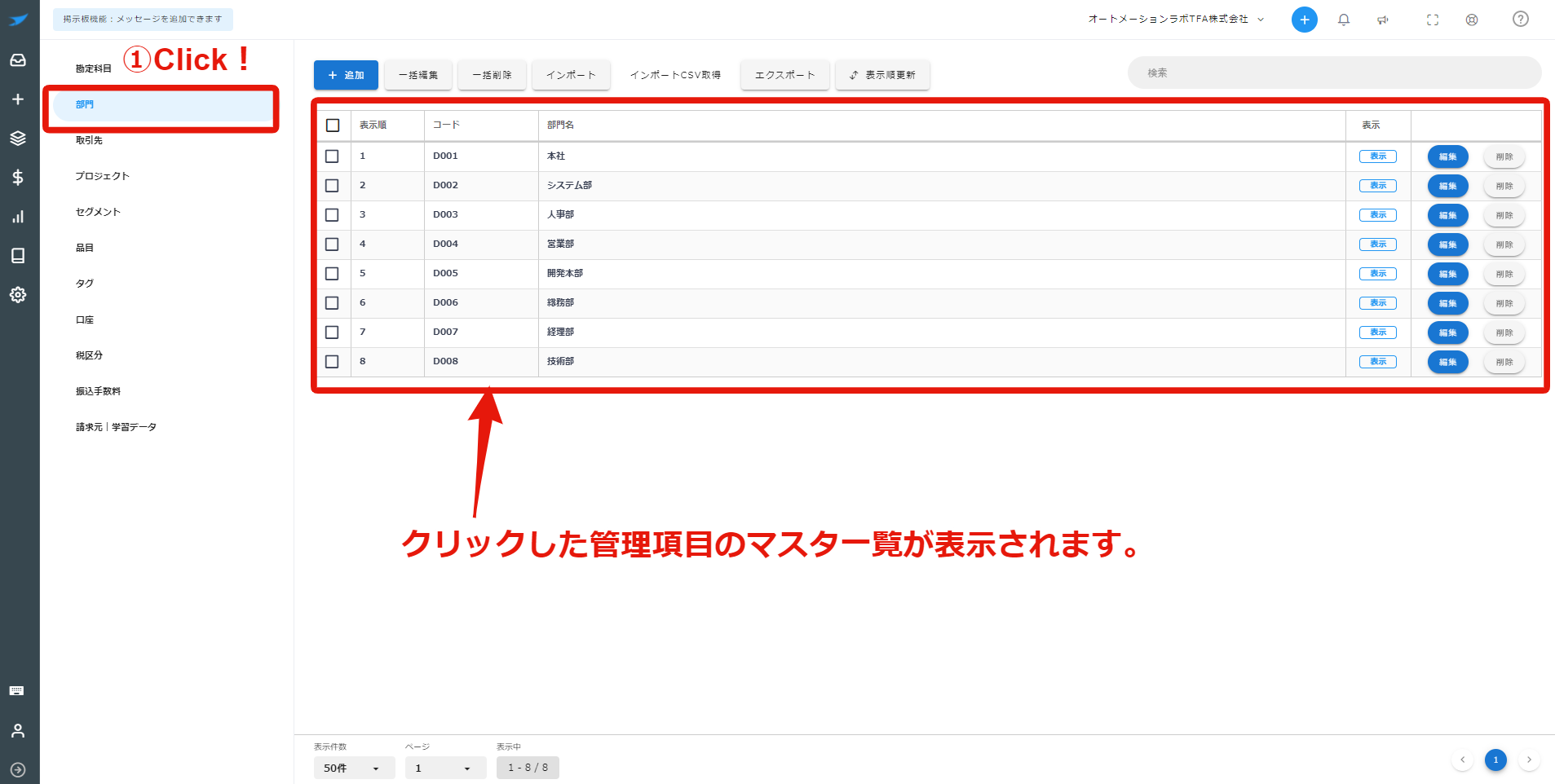1555x784 pixels.
Task: Click the 表示 badge for 技術部 row
Action: [1378, 362]
